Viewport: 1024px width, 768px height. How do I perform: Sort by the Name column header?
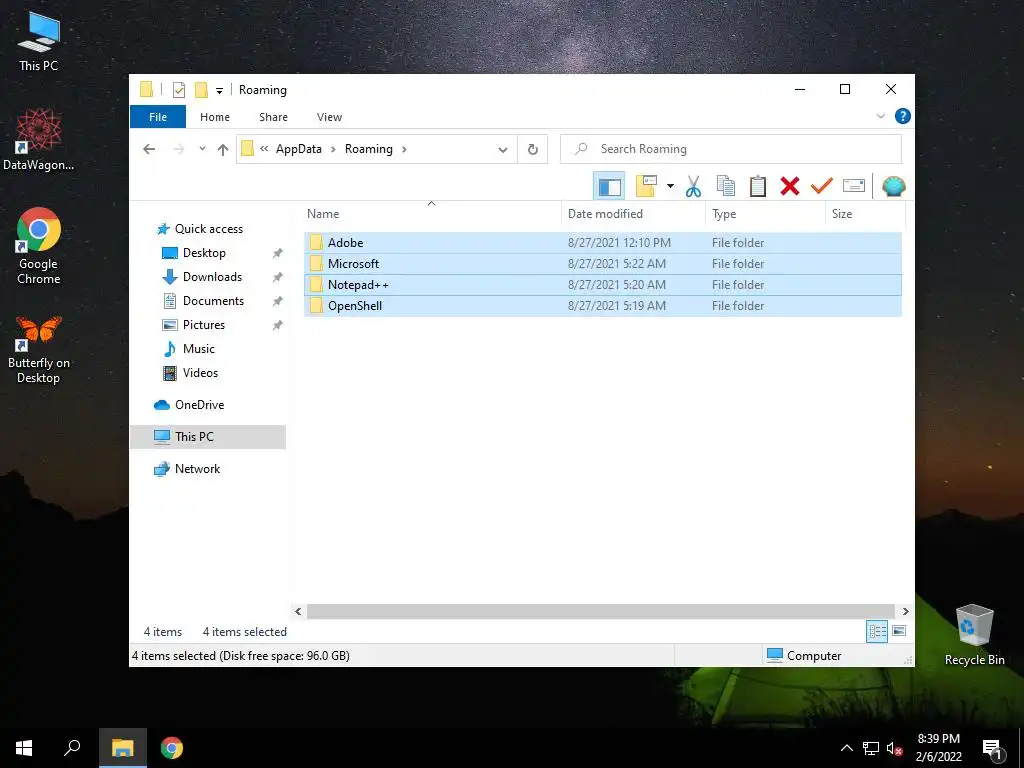tap(431, 214)
